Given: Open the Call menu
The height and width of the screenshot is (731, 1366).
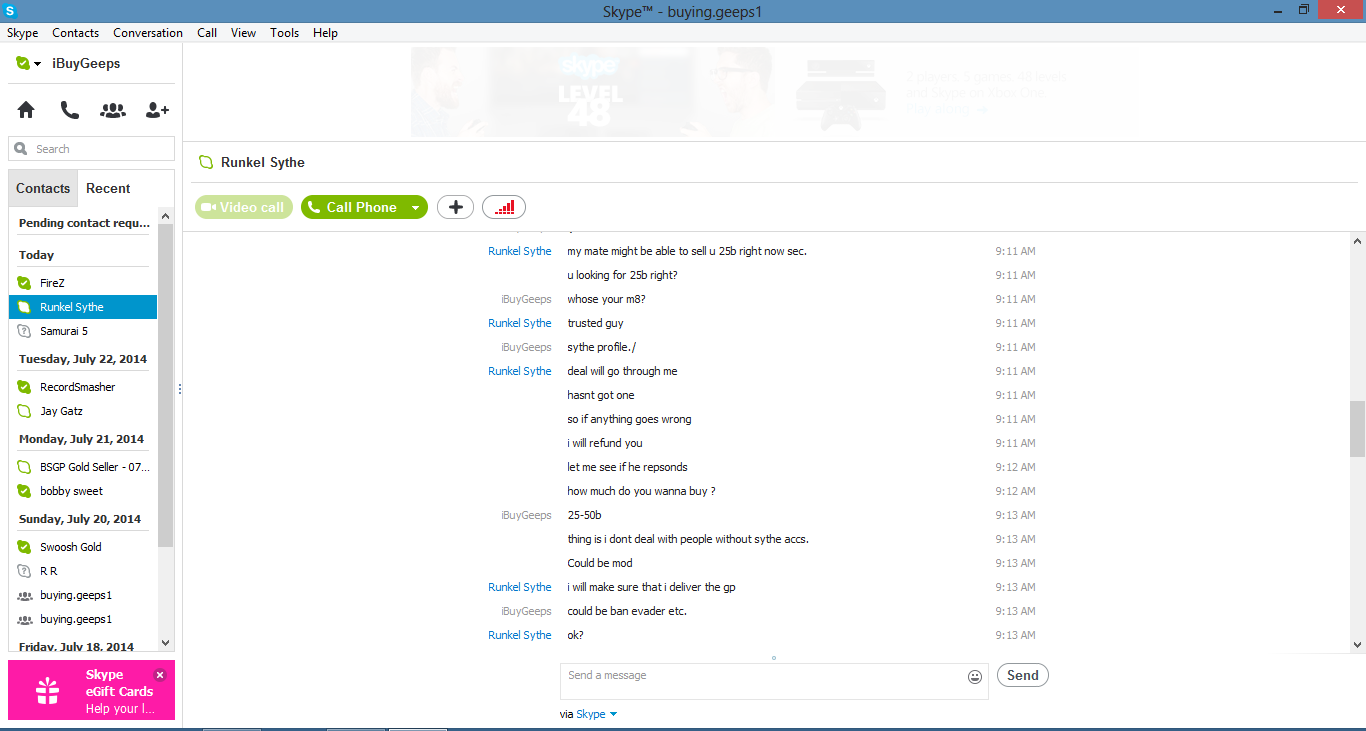Looking at the screenshot, I should 207,33.
